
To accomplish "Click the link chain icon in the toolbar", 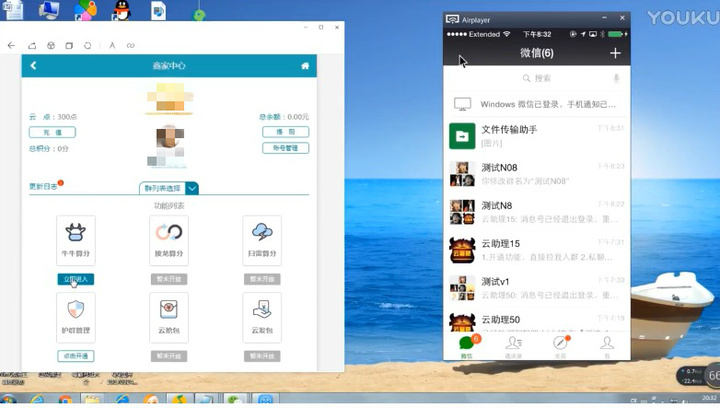I will [x=131, y=45].
